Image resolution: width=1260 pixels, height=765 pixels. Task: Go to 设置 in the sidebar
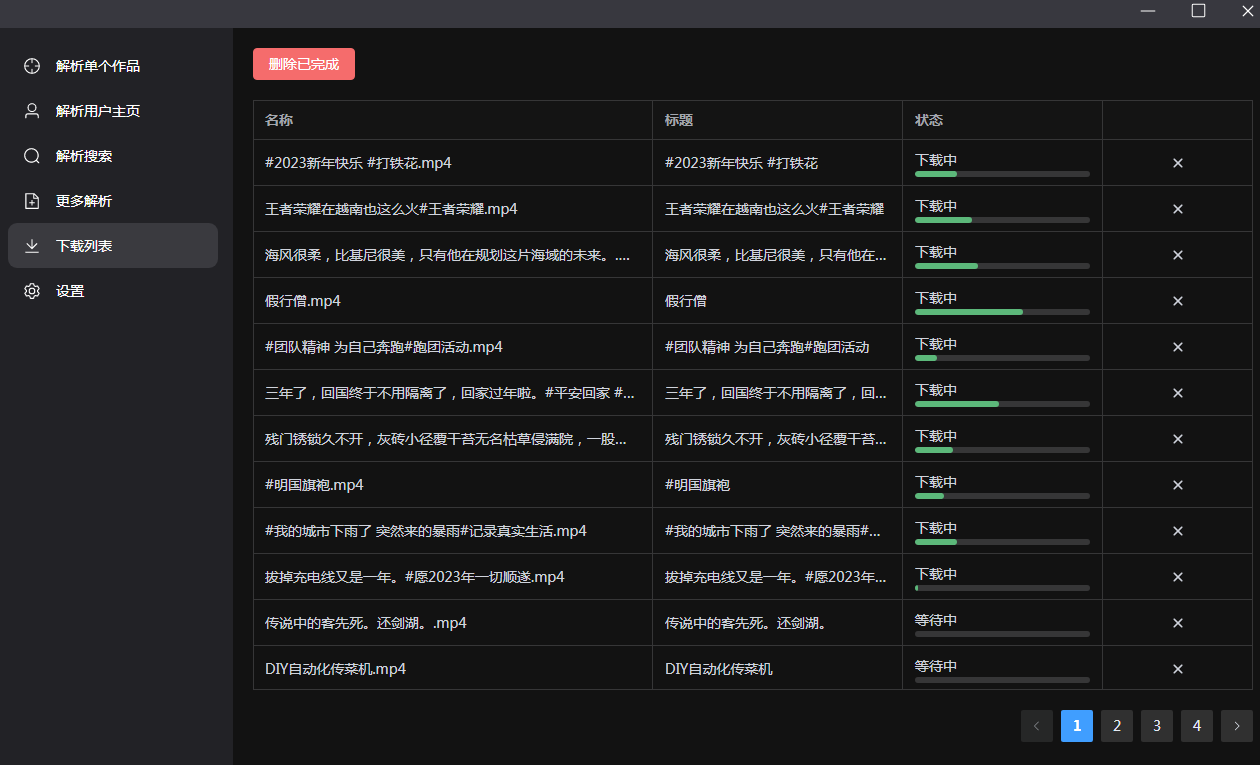113,291
